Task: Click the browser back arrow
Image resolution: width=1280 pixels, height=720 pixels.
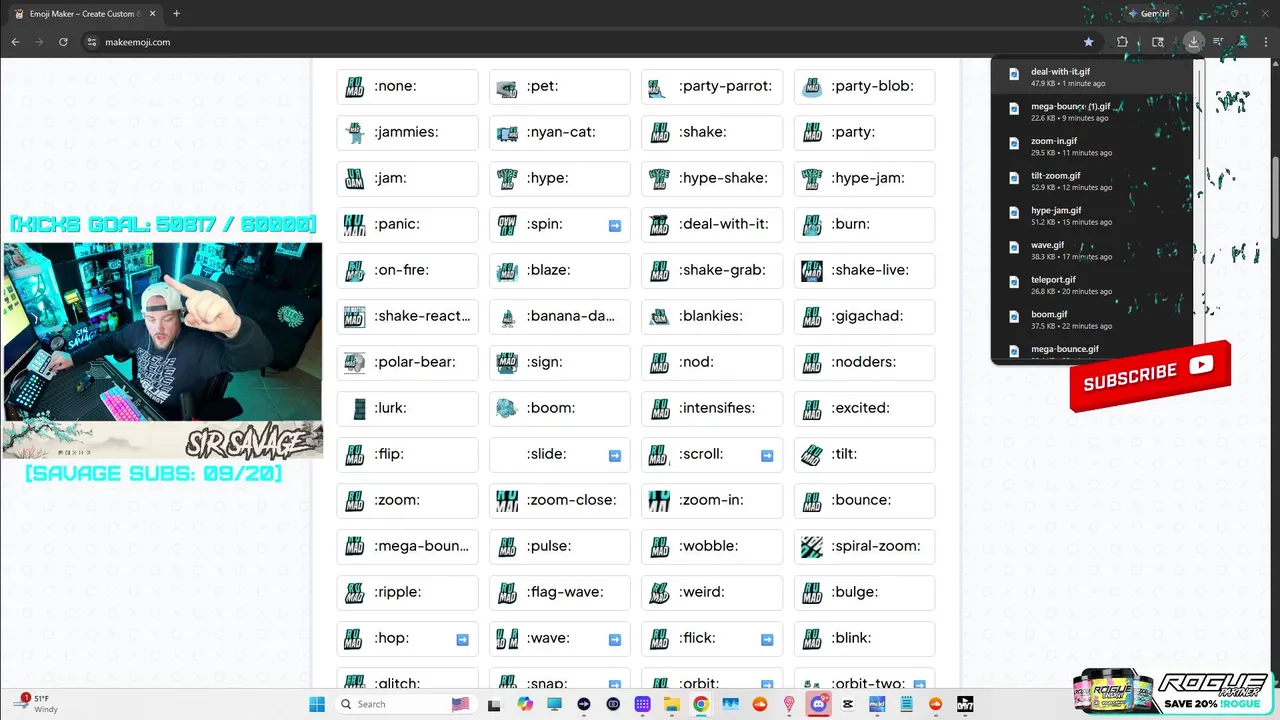Action: [15, 42]
